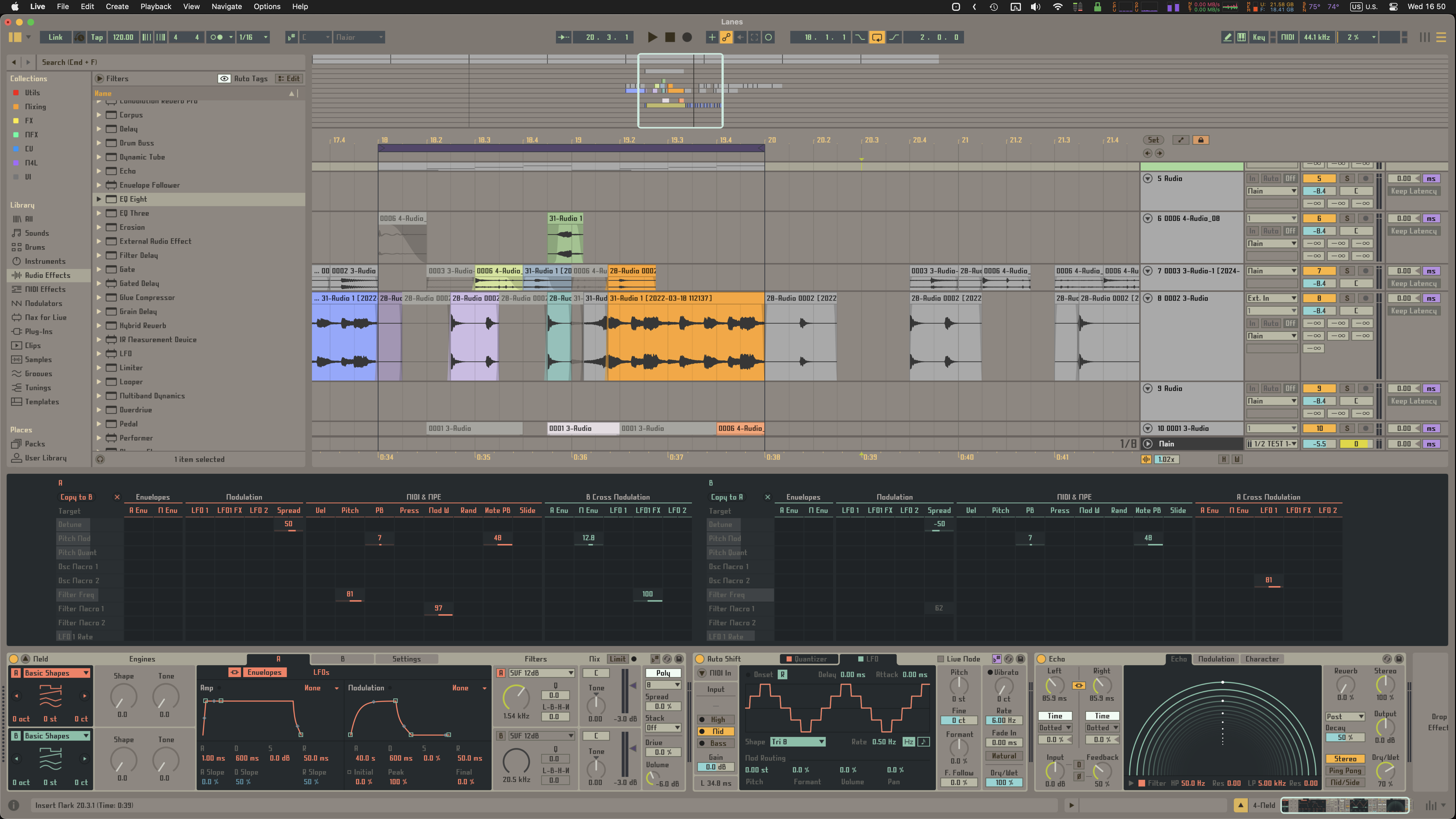Image resolution: width=1456 pixels, height=819 pixels.
Task: Click the browser Edit button
Action: (289, 78)
